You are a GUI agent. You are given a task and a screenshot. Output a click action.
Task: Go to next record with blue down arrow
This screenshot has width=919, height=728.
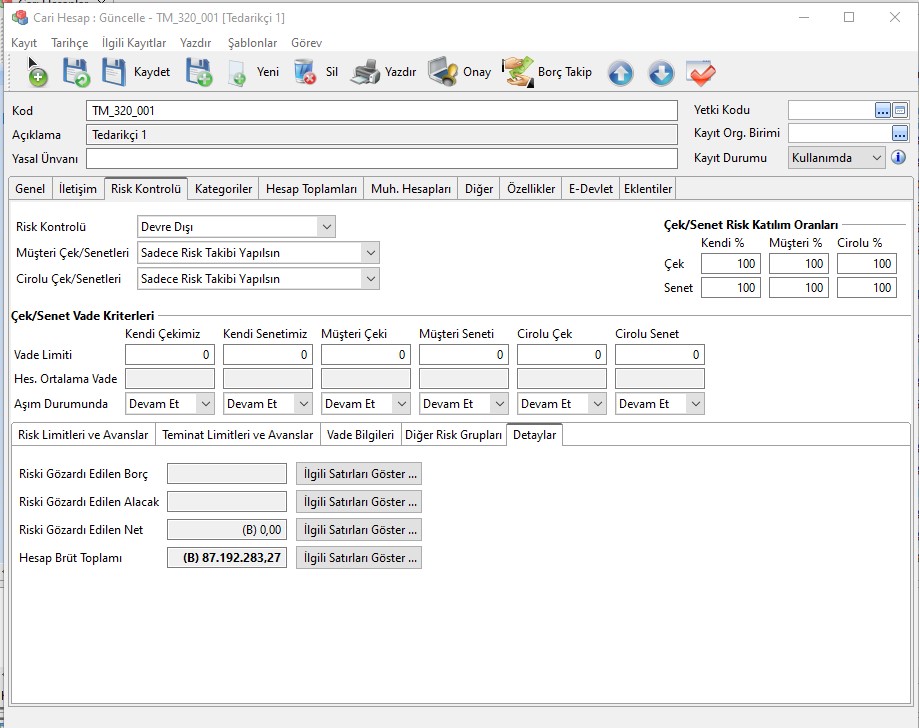661,73
